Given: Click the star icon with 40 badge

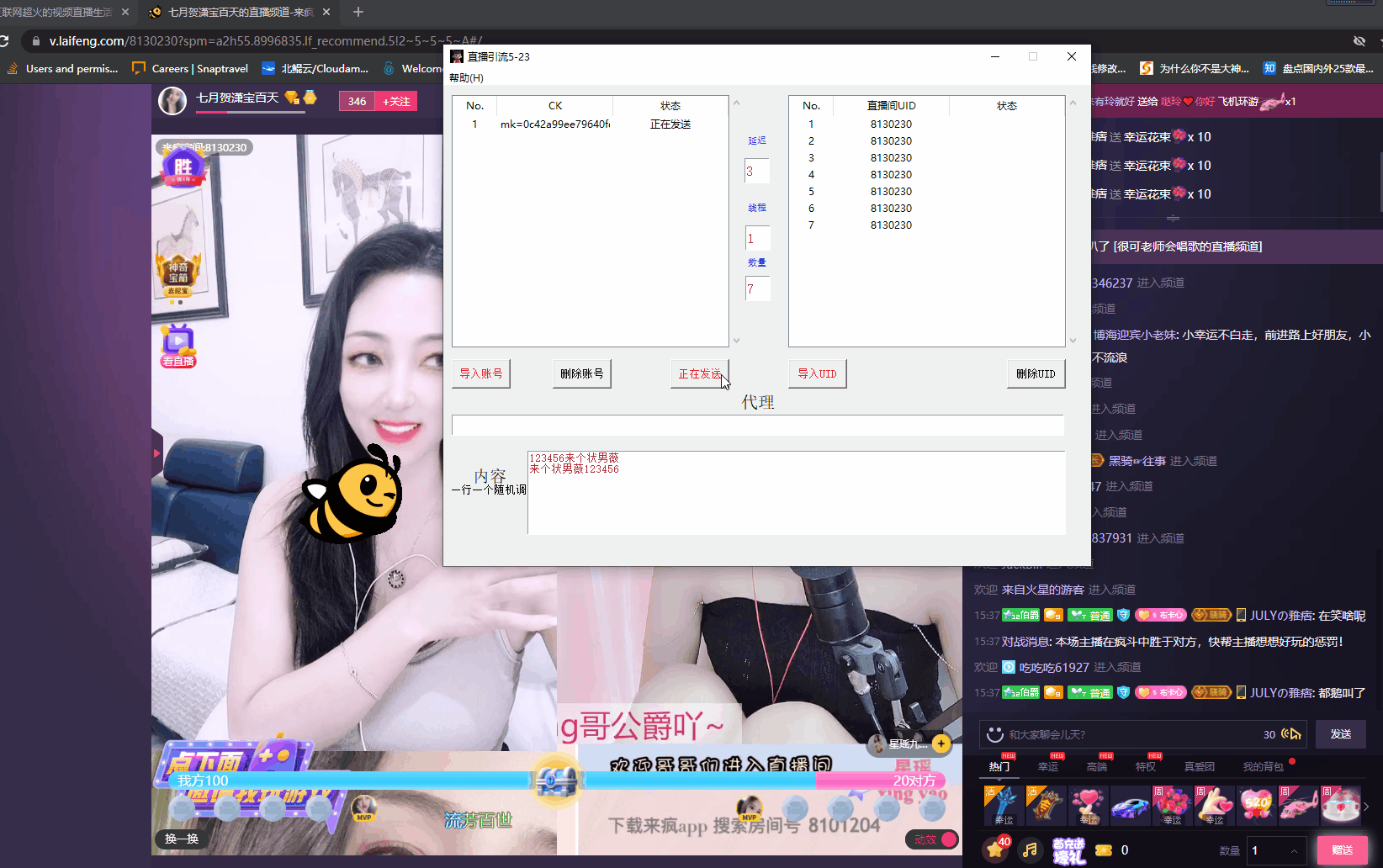Looking at the screenshot, I should [996, 849].
